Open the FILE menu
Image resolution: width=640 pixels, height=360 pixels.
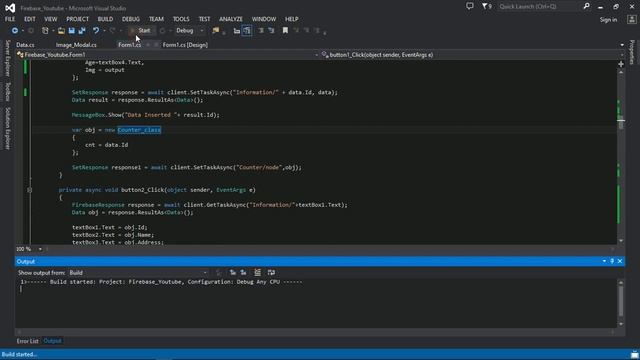click(x=10, y=19)
